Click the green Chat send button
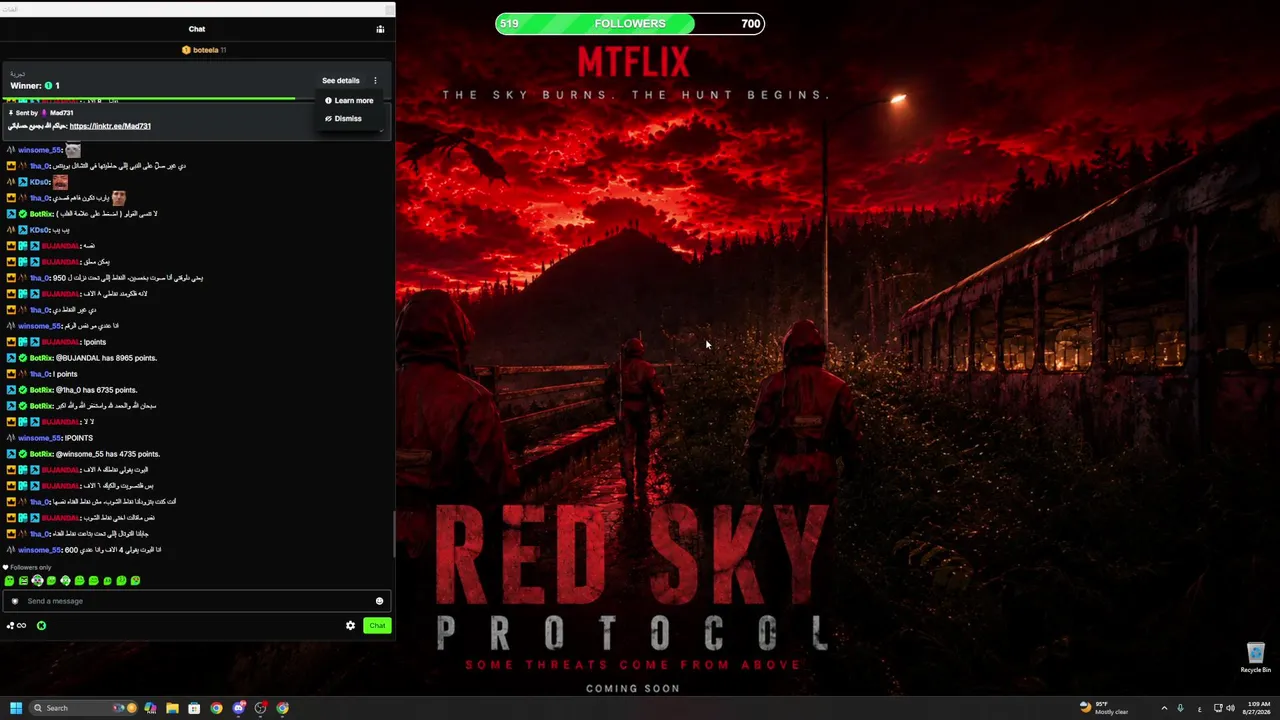 coord(377,626)
